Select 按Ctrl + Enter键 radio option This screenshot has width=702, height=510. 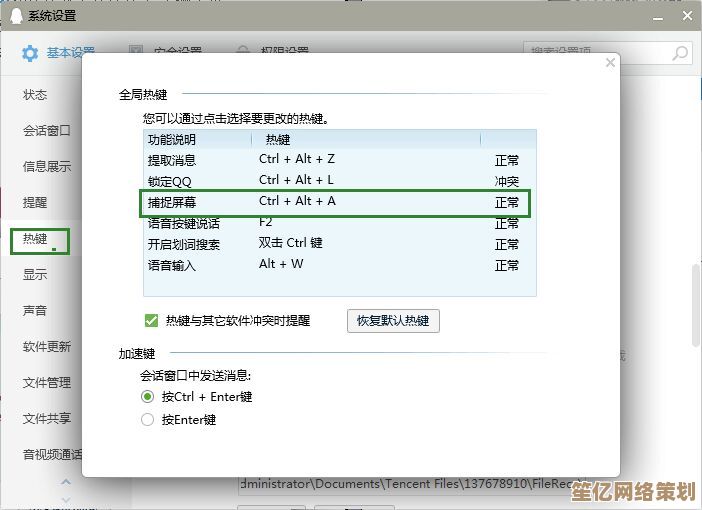click(148, 397)
